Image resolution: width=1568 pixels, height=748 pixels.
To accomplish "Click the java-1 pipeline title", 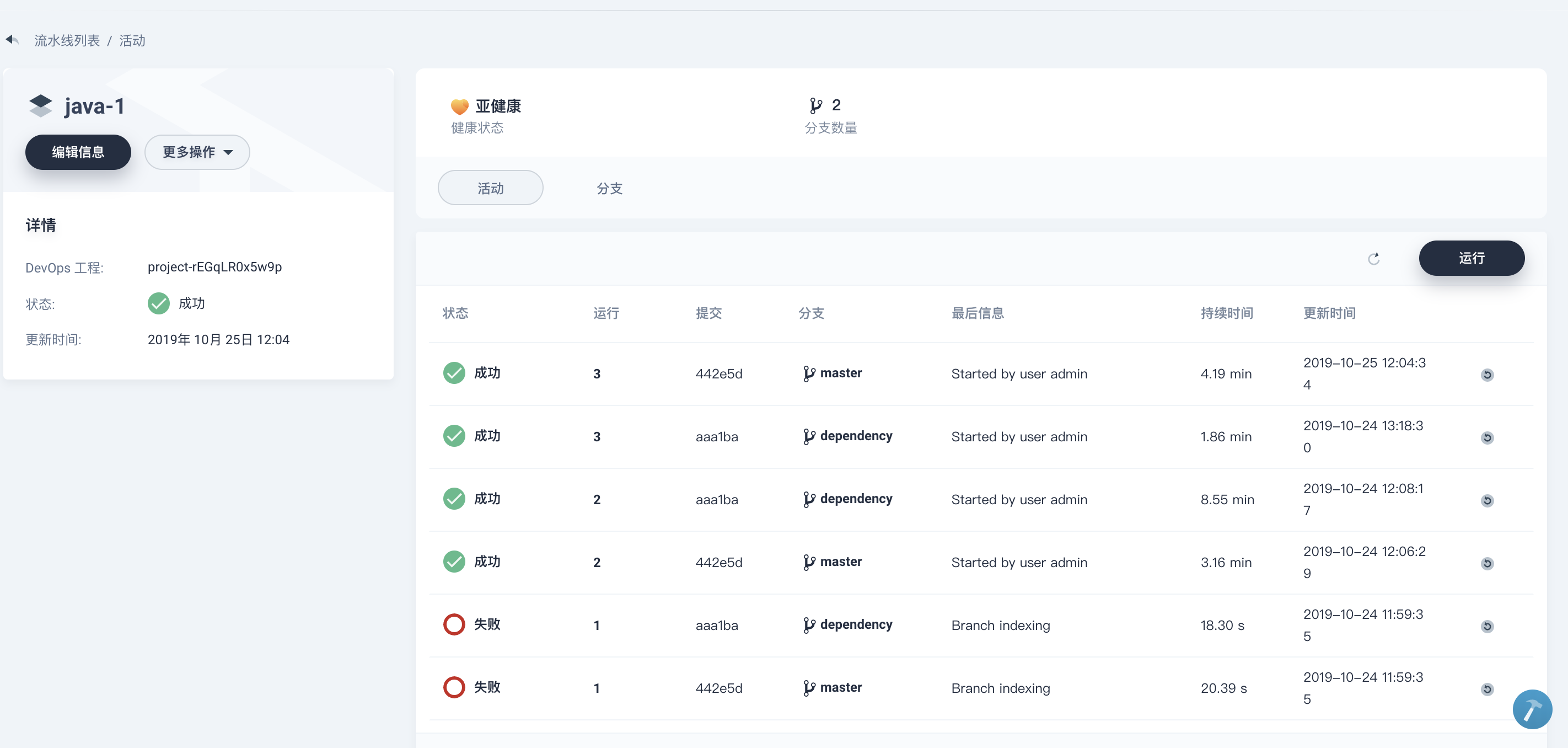I will click(94, 106).
